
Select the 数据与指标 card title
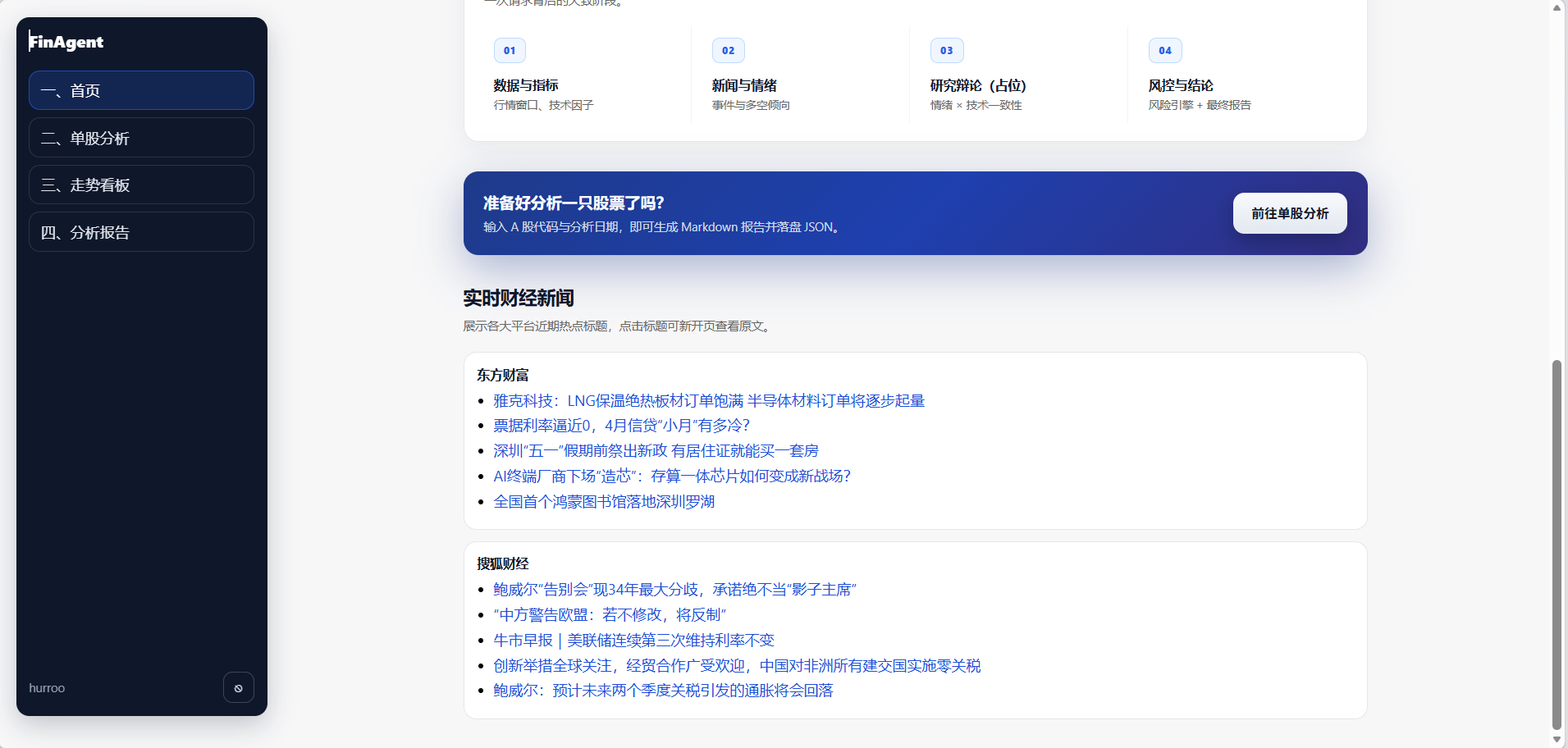tap(526, 85)
